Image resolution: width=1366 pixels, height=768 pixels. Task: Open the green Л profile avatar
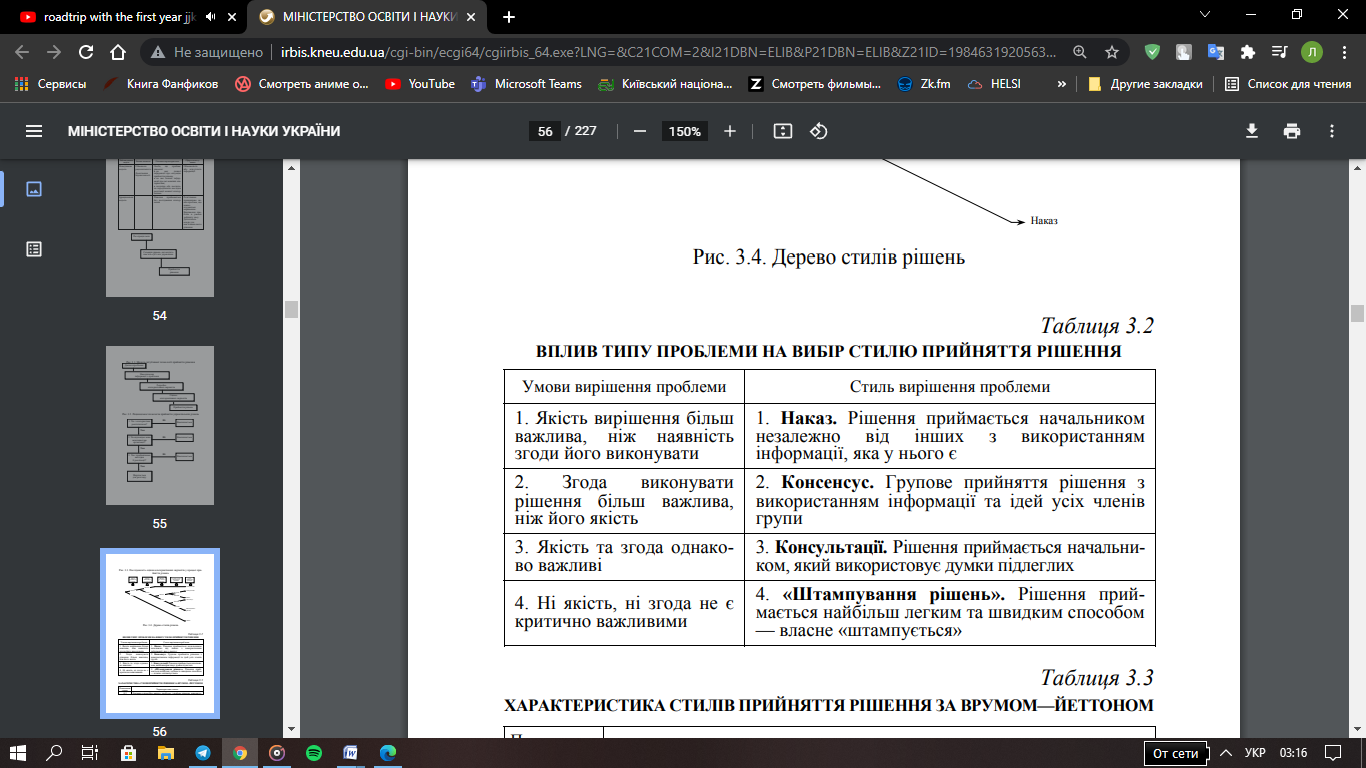click(1312, 52)
